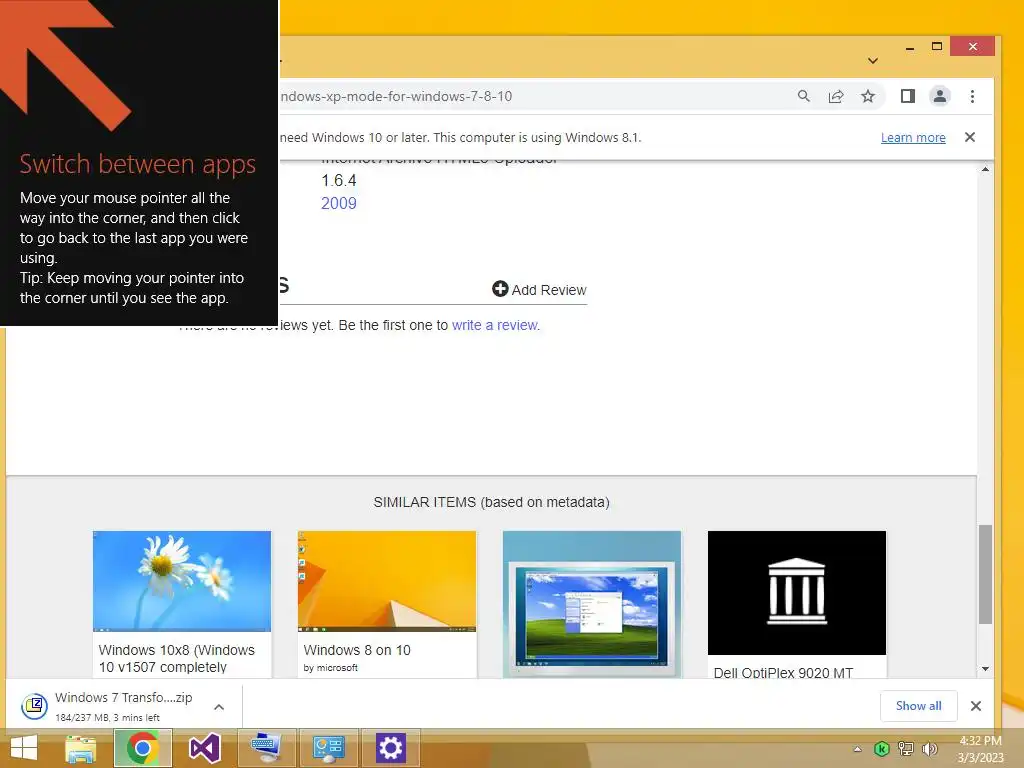Click page scrollbar down arrow

pos(985,669)
